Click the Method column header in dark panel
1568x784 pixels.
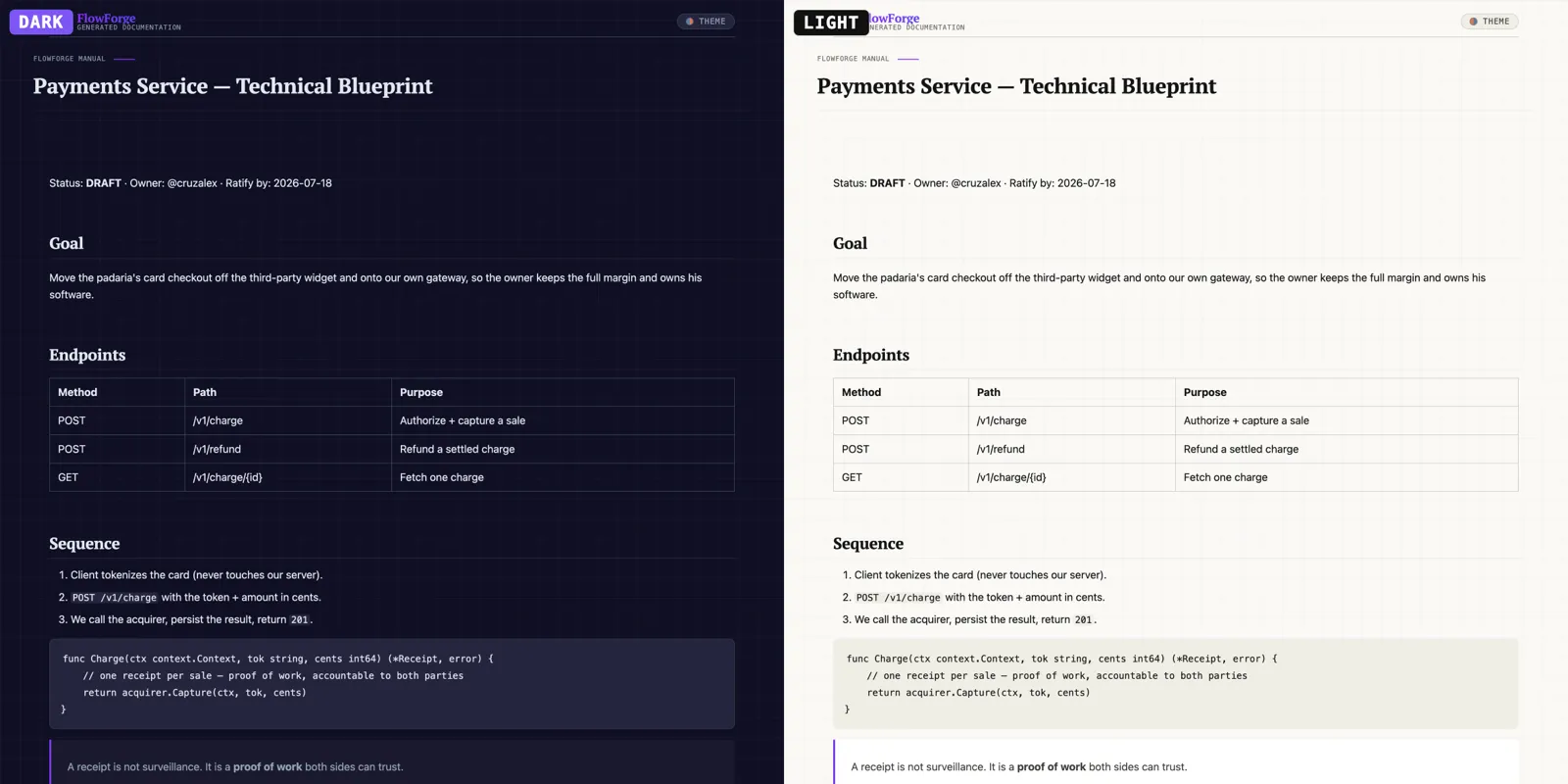point(117,392)
